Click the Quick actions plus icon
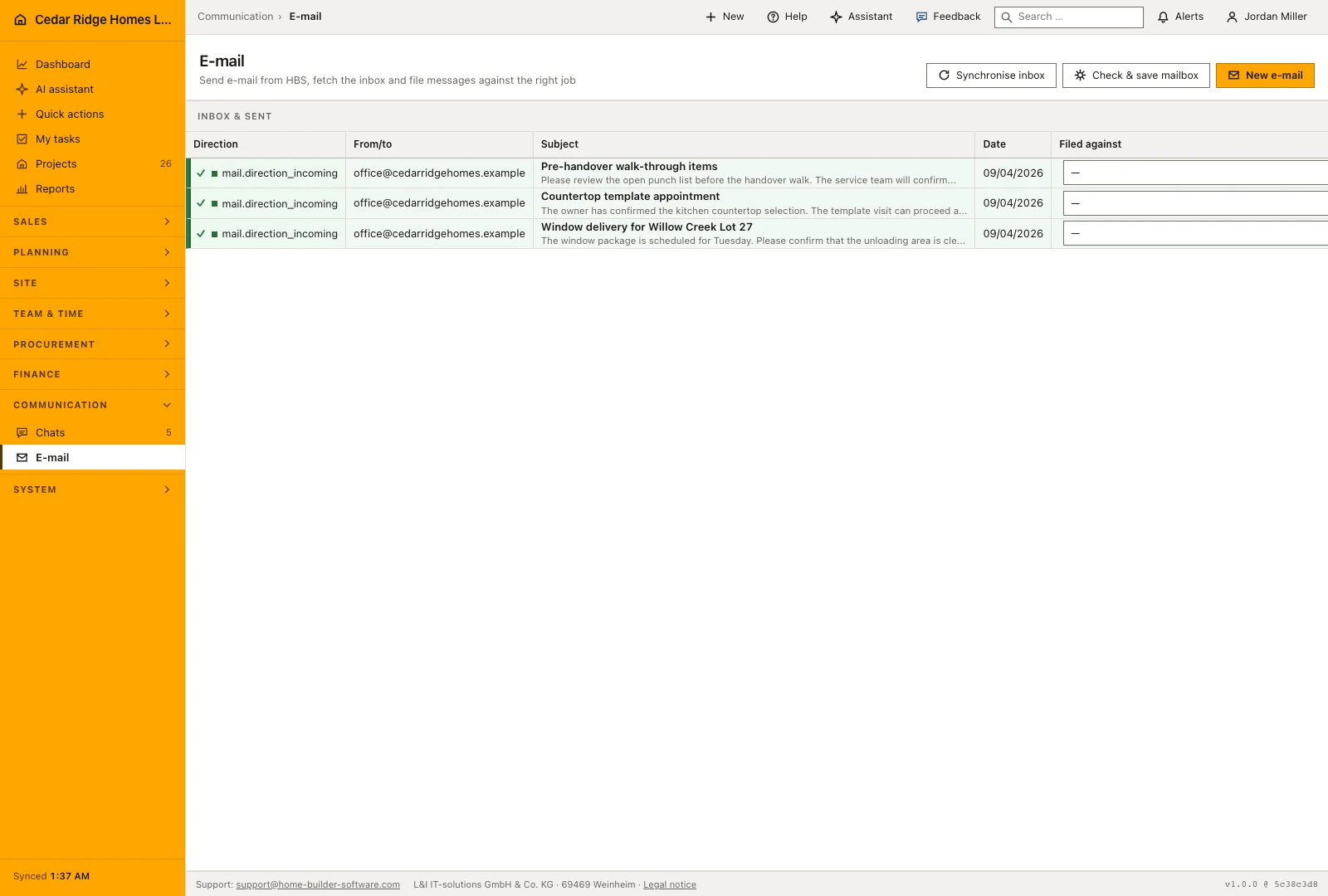 click(x=22, y=114)
